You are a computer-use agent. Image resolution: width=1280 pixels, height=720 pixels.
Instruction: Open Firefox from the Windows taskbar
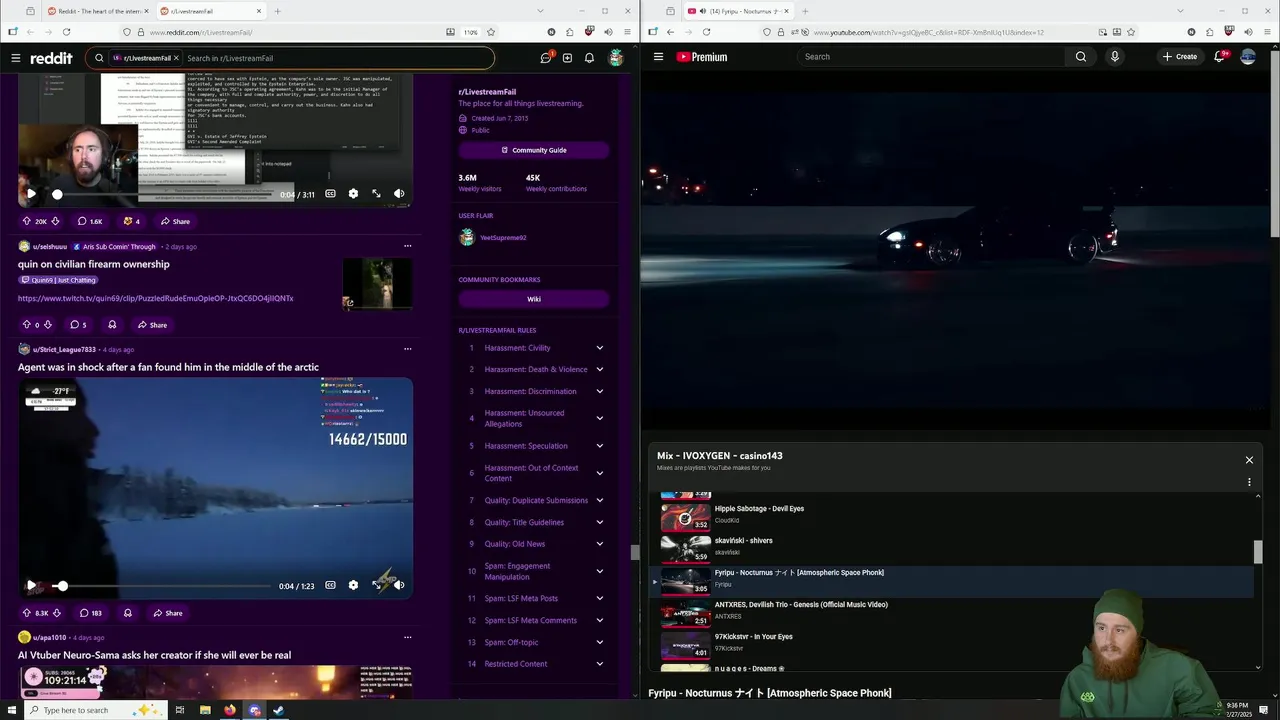click(230, 710)
